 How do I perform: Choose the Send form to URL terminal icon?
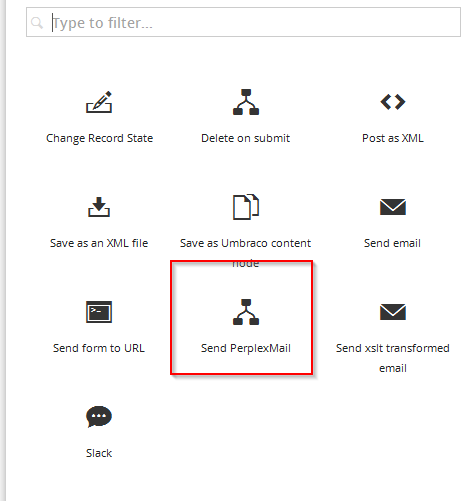(x=99, y=312)
